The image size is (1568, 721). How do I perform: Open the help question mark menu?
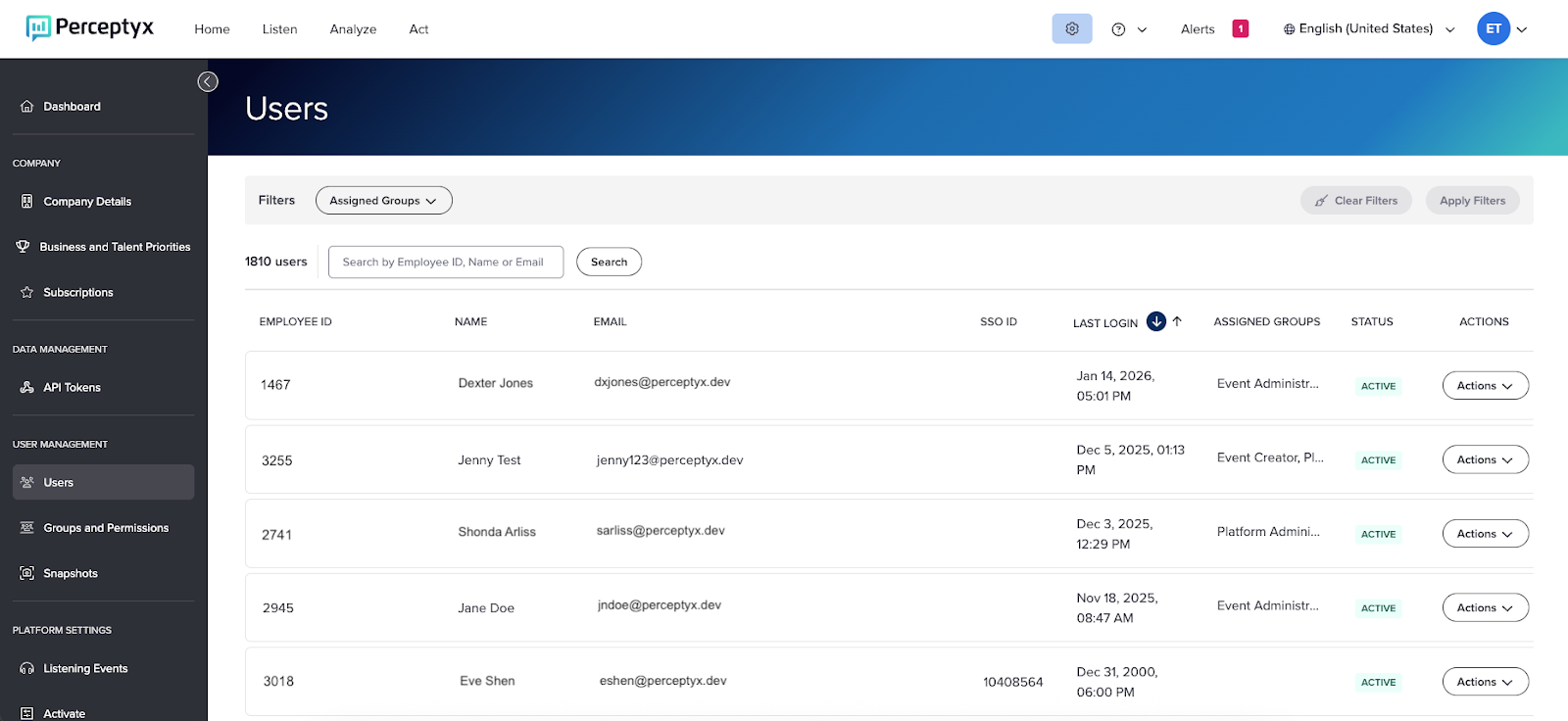1118,29
